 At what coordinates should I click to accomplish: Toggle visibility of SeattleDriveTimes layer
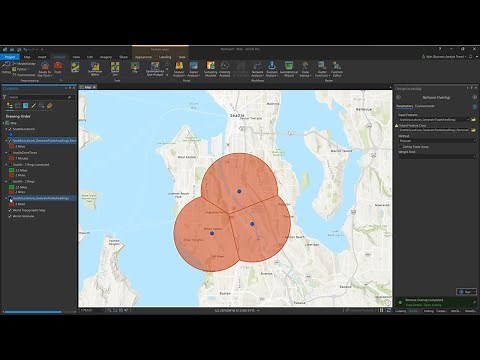pos(10,152)
